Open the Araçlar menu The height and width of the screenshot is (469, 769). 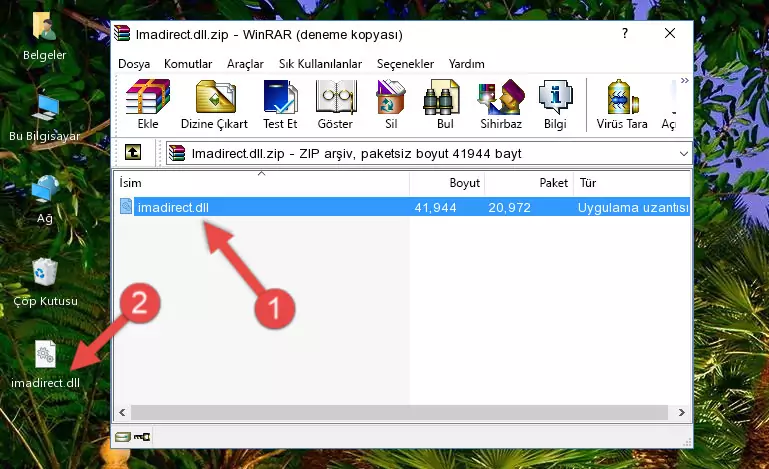coord(245,64)
